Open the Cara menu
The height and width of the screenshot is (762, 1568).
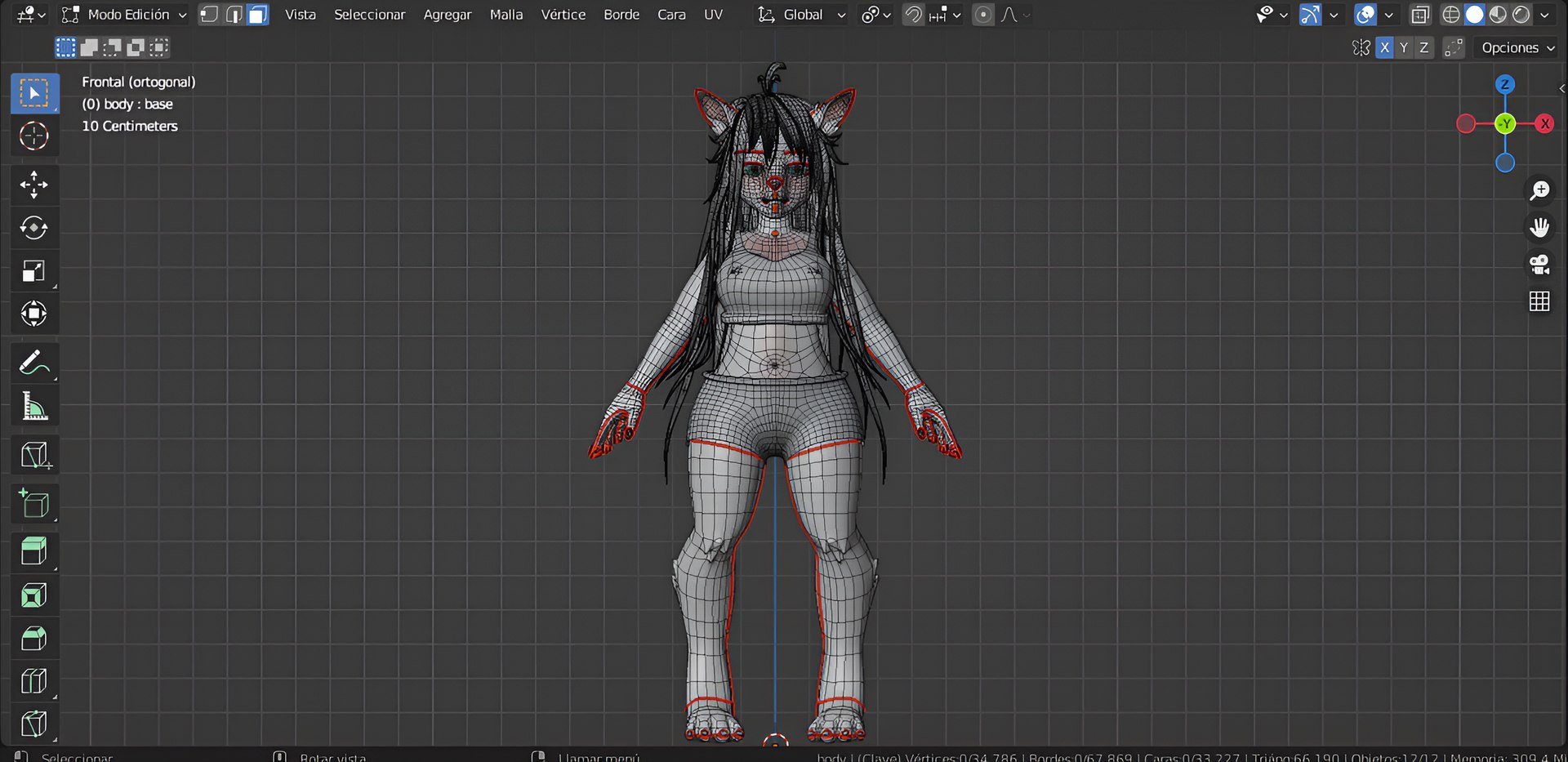[x=671, y=15]
